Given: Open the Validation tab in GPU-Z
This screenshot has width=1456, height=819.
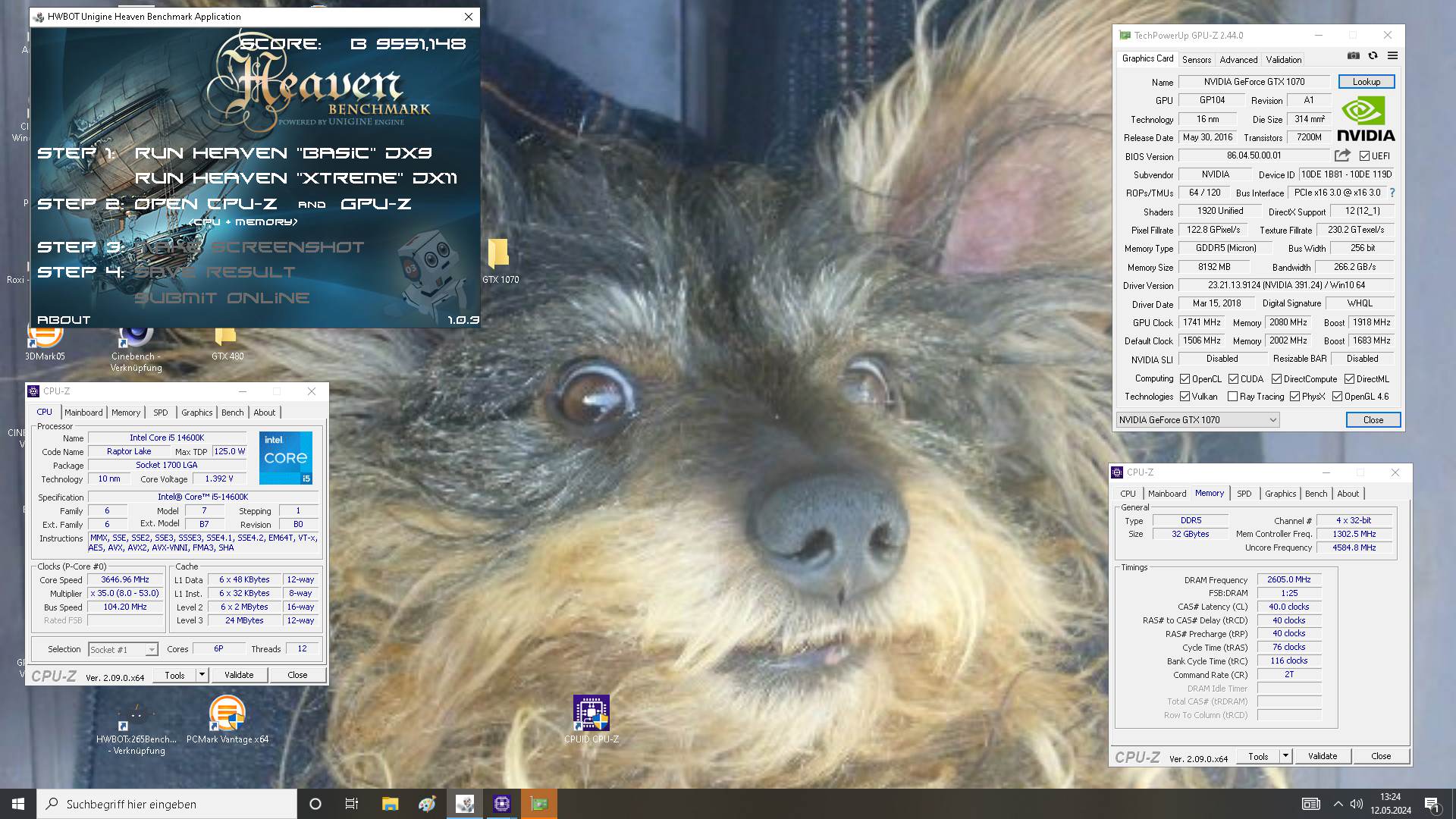Looking at the screenshot, I should coord(1283,59).
